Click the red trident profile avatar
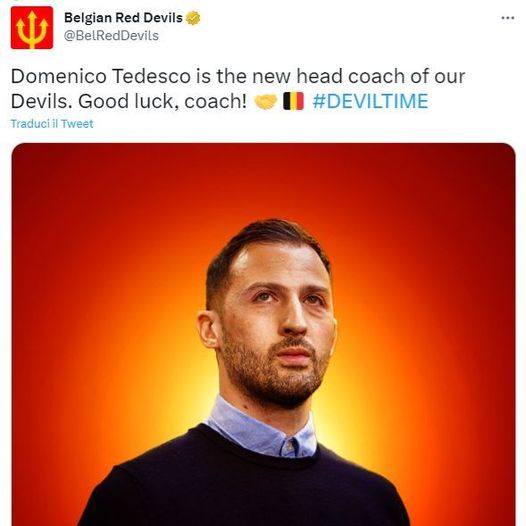This screenshot has height=526, width=526. (32, 28)
